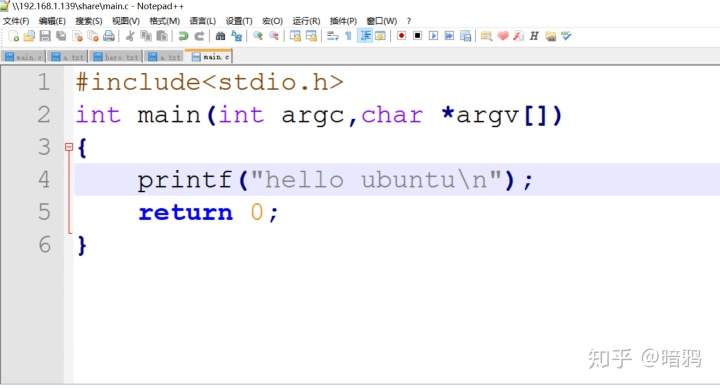Screen dimensions: 720x388
Task: Click the return keyword on line 5
Action: pos(186,213)
